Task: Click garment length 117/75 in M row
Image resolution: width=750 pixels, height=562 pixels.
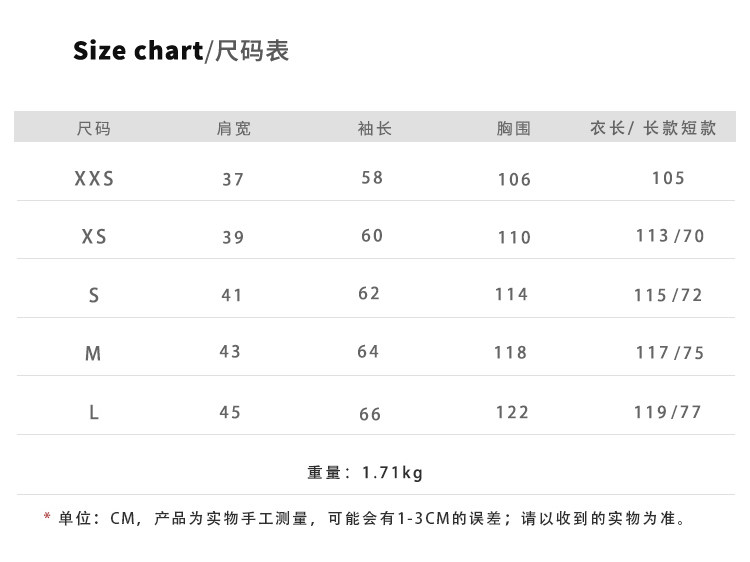Action: 669,353
